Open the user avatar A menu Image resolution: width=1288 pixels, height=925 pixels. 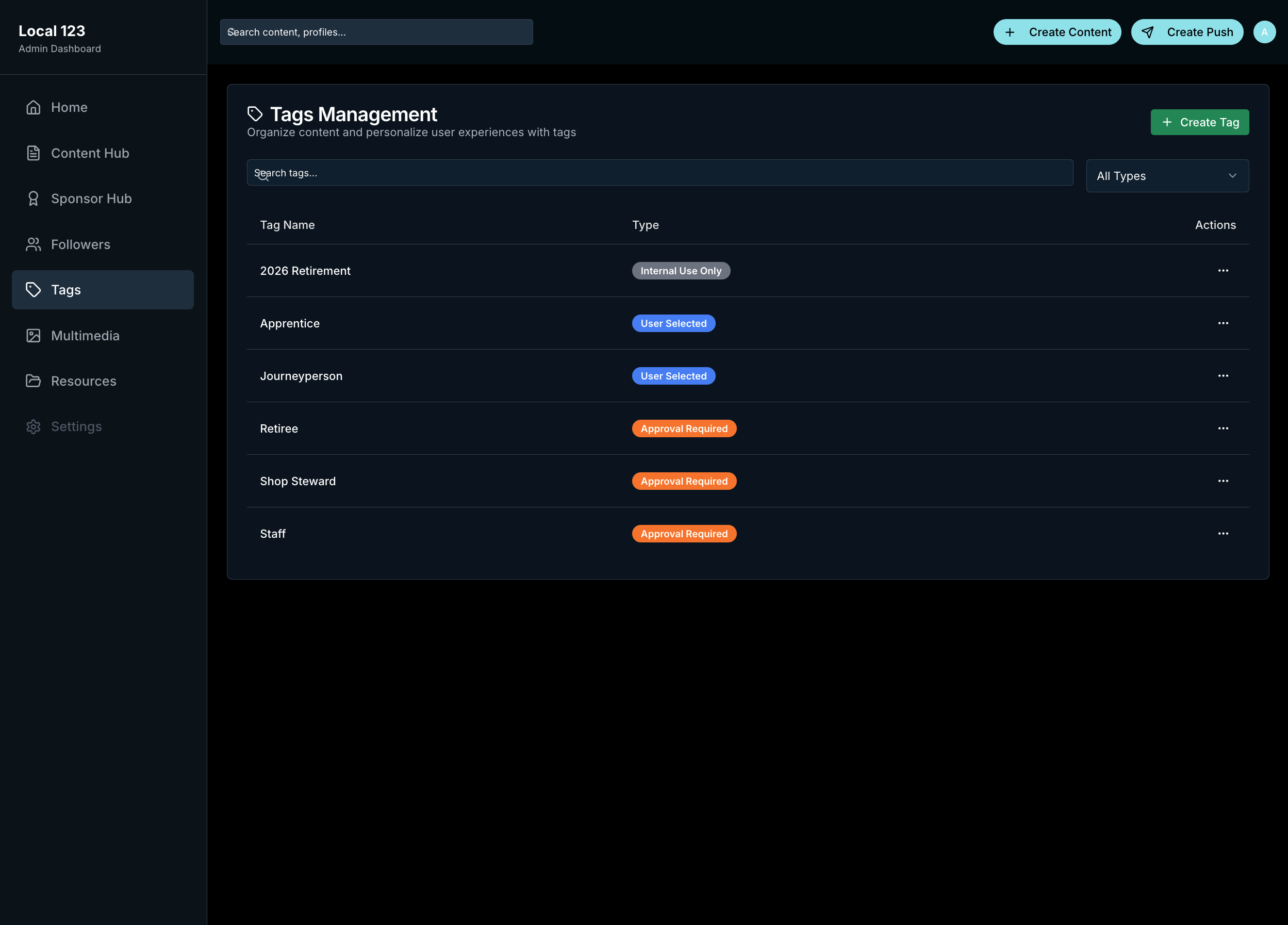pyautogui.click(x=1264, y=32)
